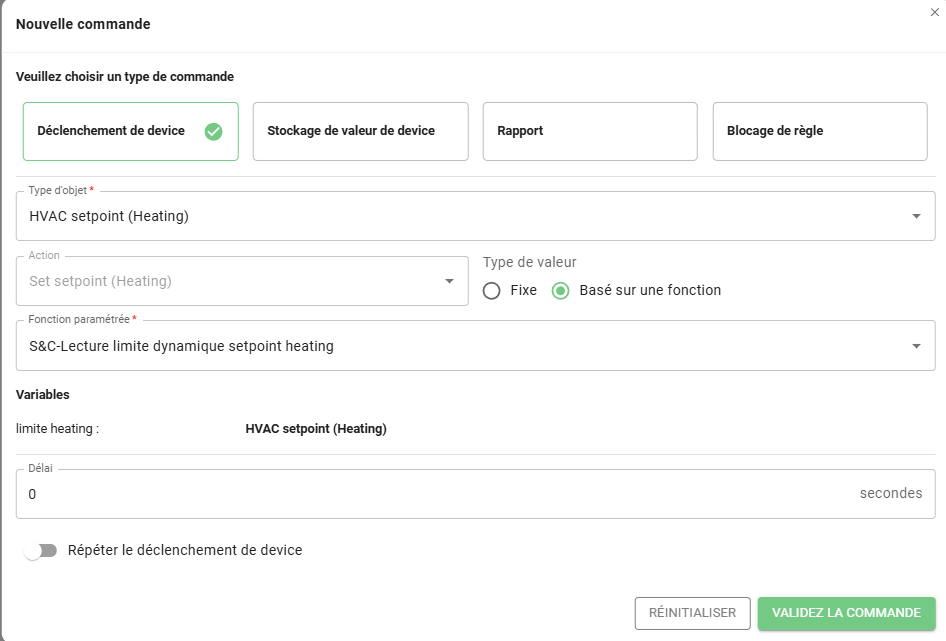Image resolution: width=946 pixels, height=641 pixels.
Task: Click the Répéter le déclenchement label text
Action: pos(185,550)
